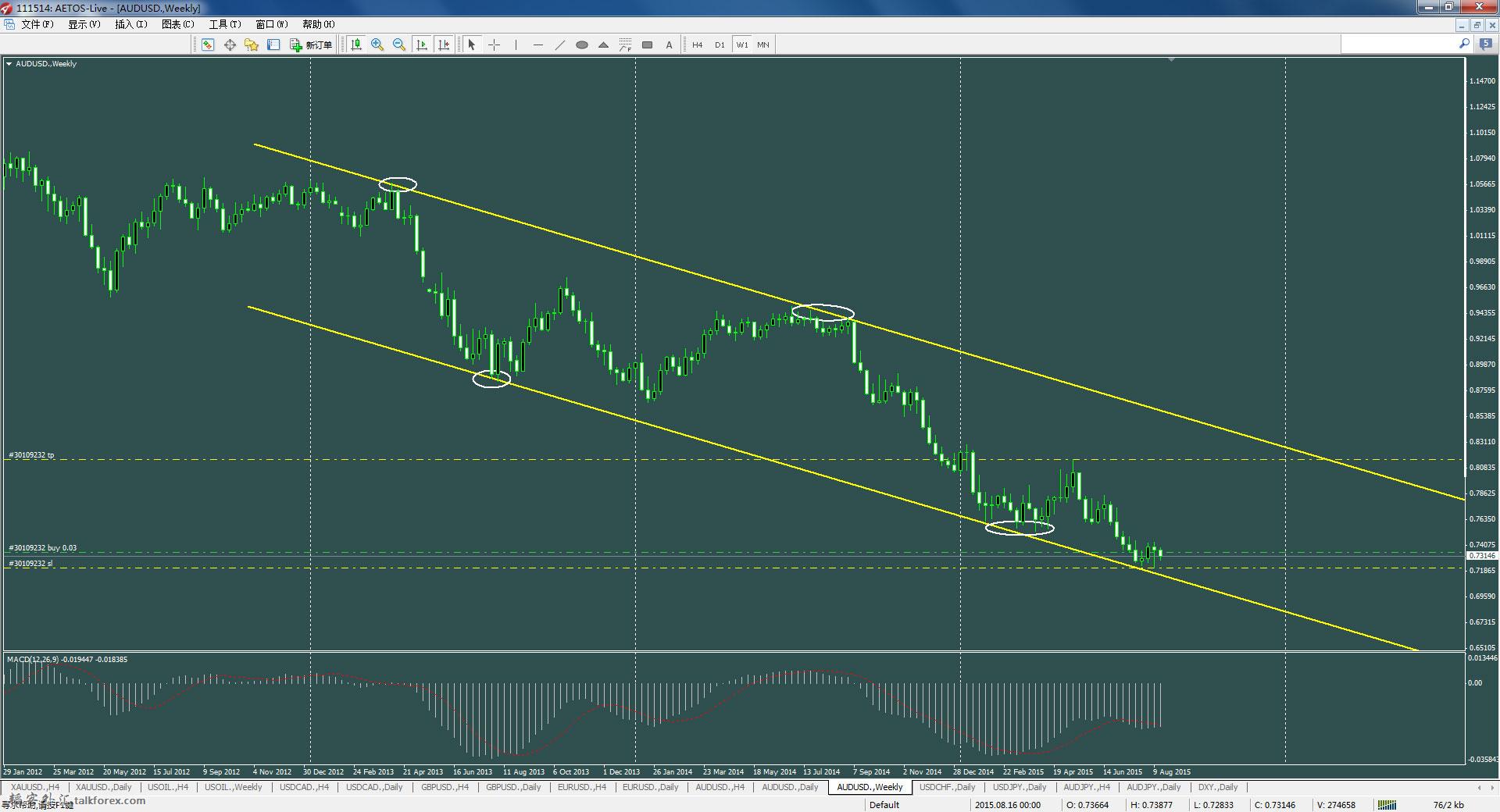This screenshot has width=1500, height=812.
Task: Switch to the AUDUSD.,Daily chart tab
Action: pos(790,787)
